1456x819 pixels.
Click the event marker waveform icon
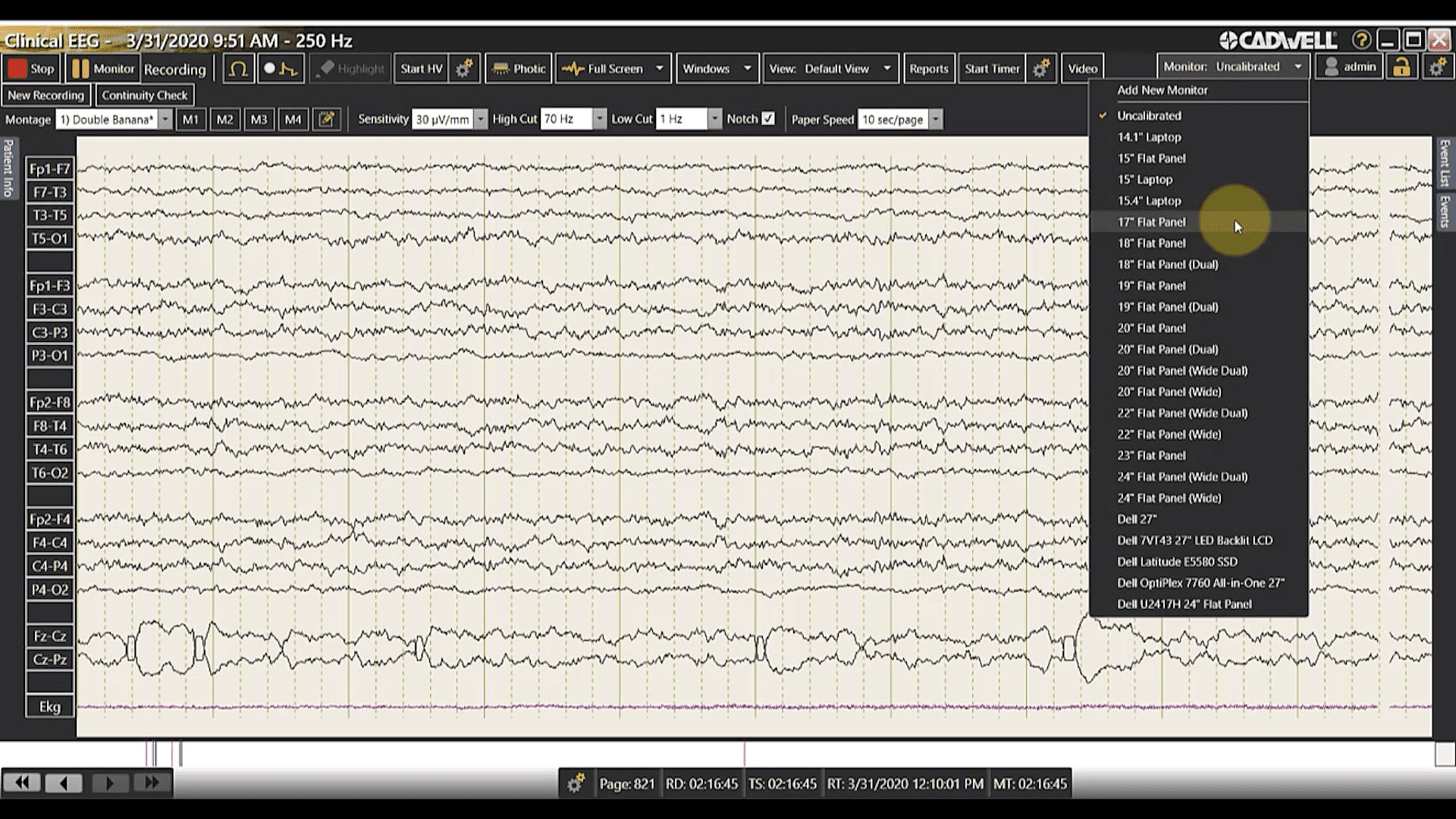280,67
